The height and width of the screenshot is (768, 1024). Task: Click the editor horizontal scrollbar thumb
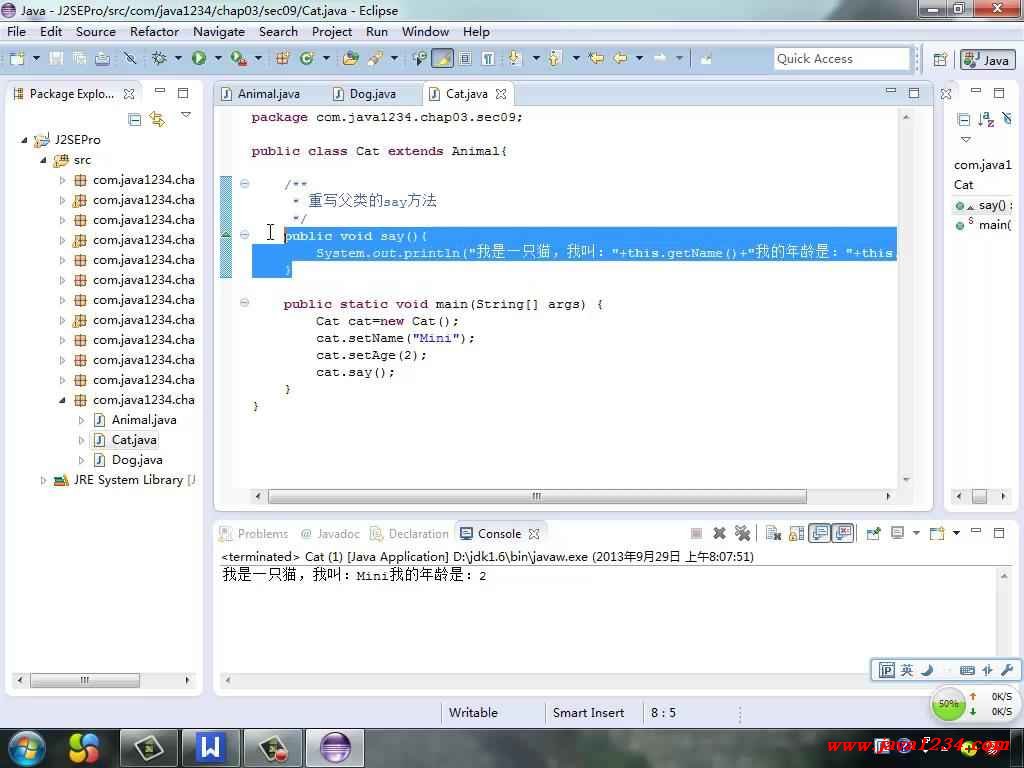(536, 496)
